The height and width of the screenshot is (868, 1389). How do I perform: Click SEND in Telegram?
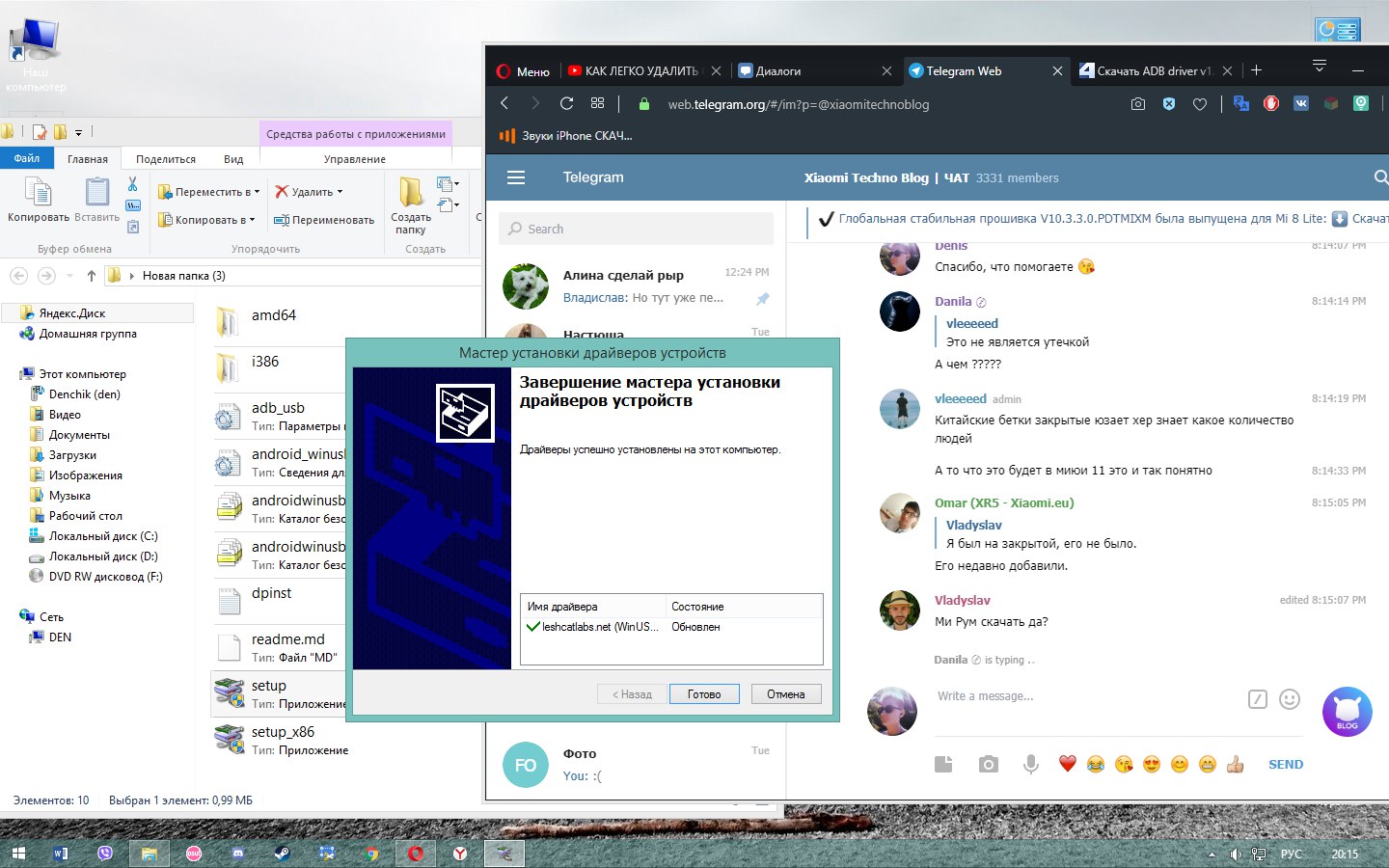point(1286,764)
